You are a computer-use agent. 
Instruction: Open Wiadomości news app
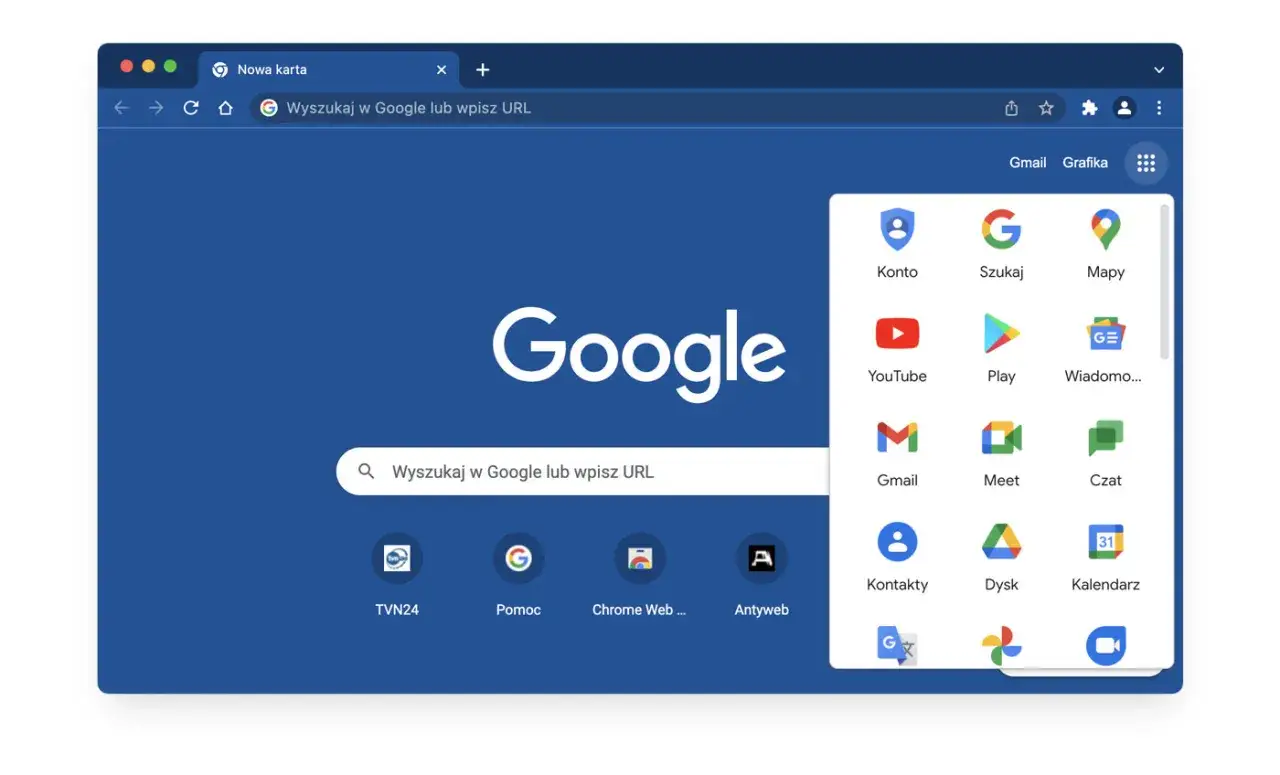click(1105, 348)
